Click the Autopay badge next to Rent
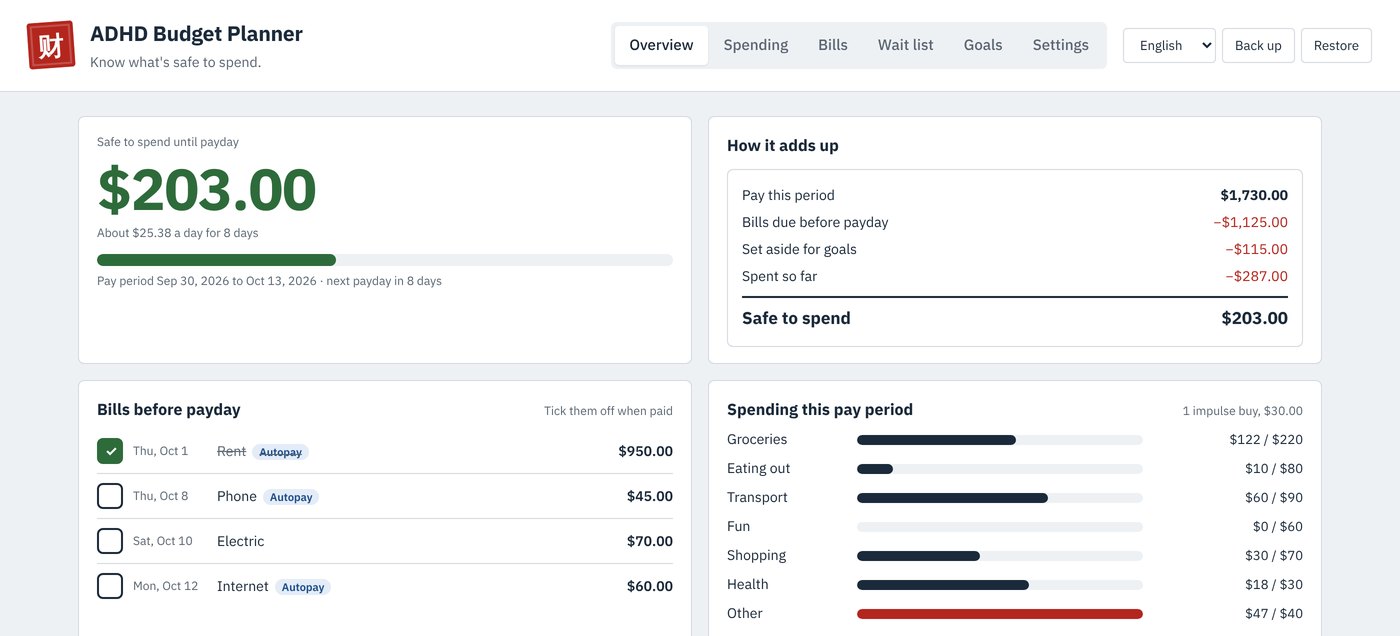Screen dimensions: 1400x636 click(x=280, y=452)
